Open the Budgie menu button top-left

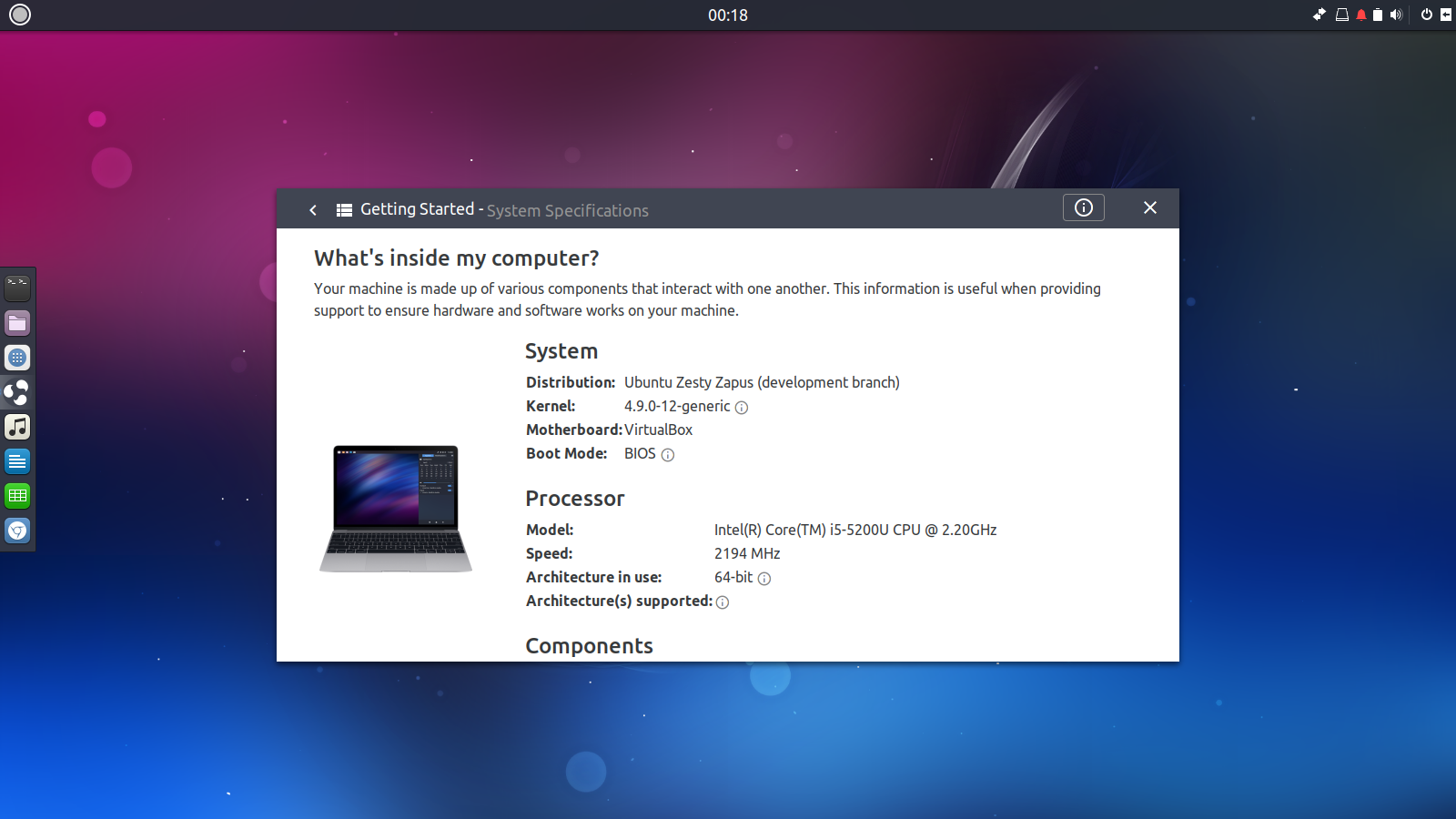tap(19, 15)
